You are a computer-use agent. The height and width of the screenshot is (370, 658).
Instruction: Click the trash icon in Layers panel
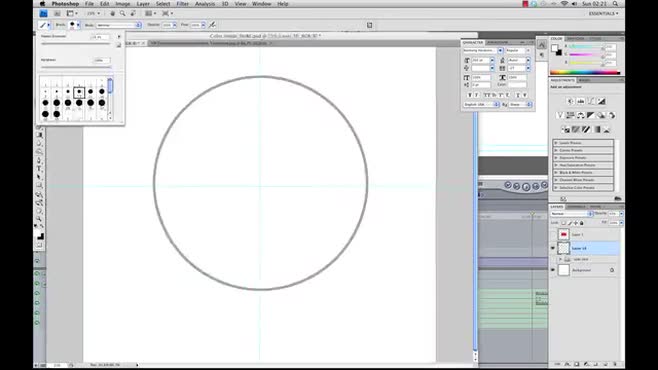(615, 365)
